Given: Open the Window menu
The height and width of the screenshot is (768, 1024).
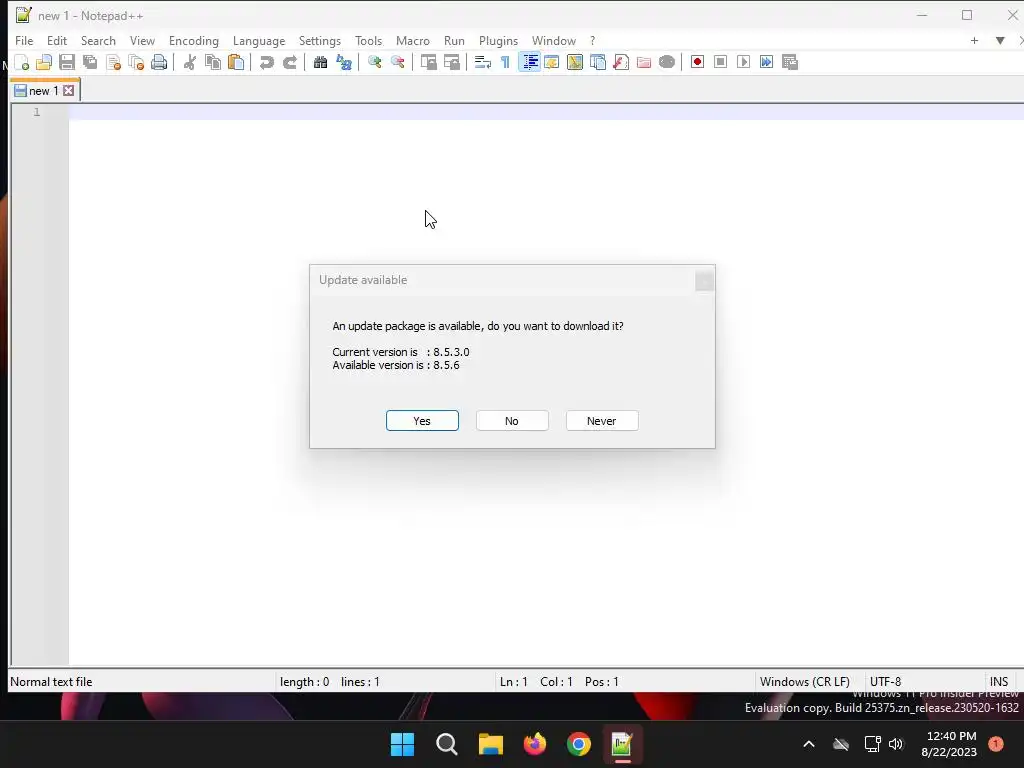Looking at the screenshot, I should click(554, 40).
